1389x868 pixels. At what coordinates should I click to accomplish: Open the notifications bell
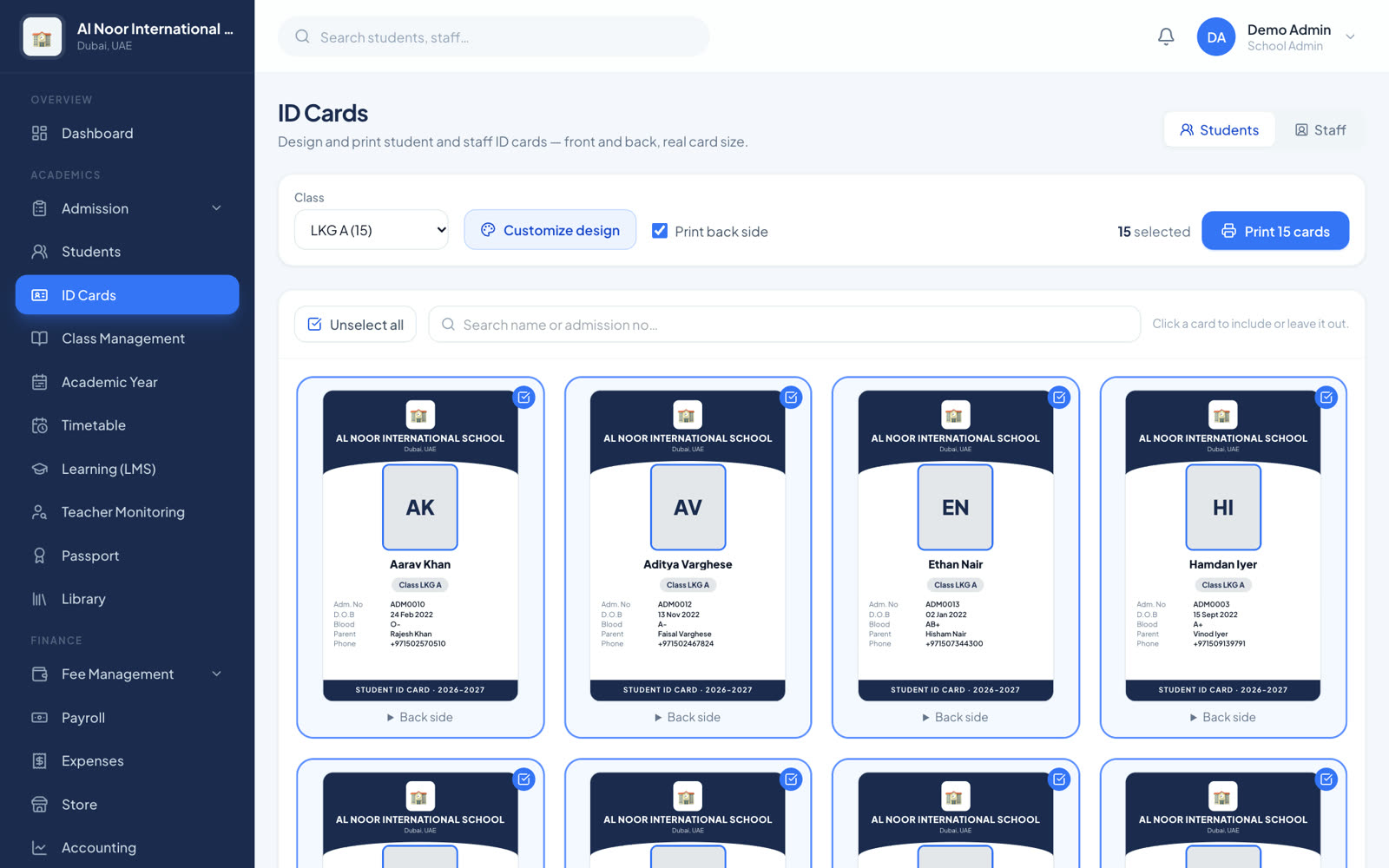coord(1166,36)
